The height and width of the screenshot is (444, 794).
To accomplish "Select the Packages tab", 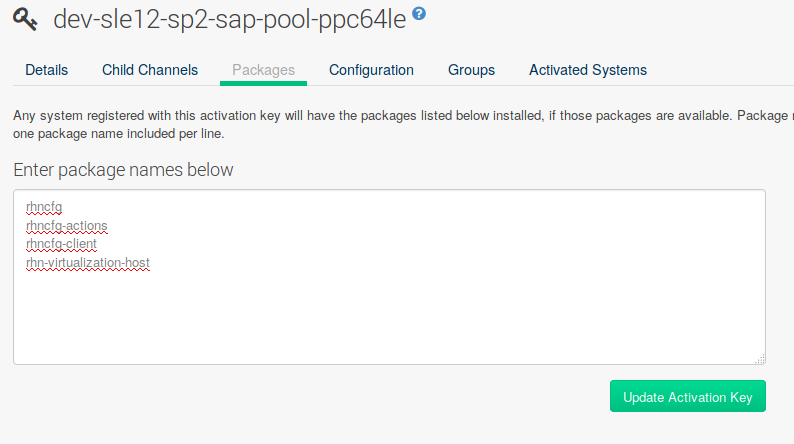I will pos(263,70).
